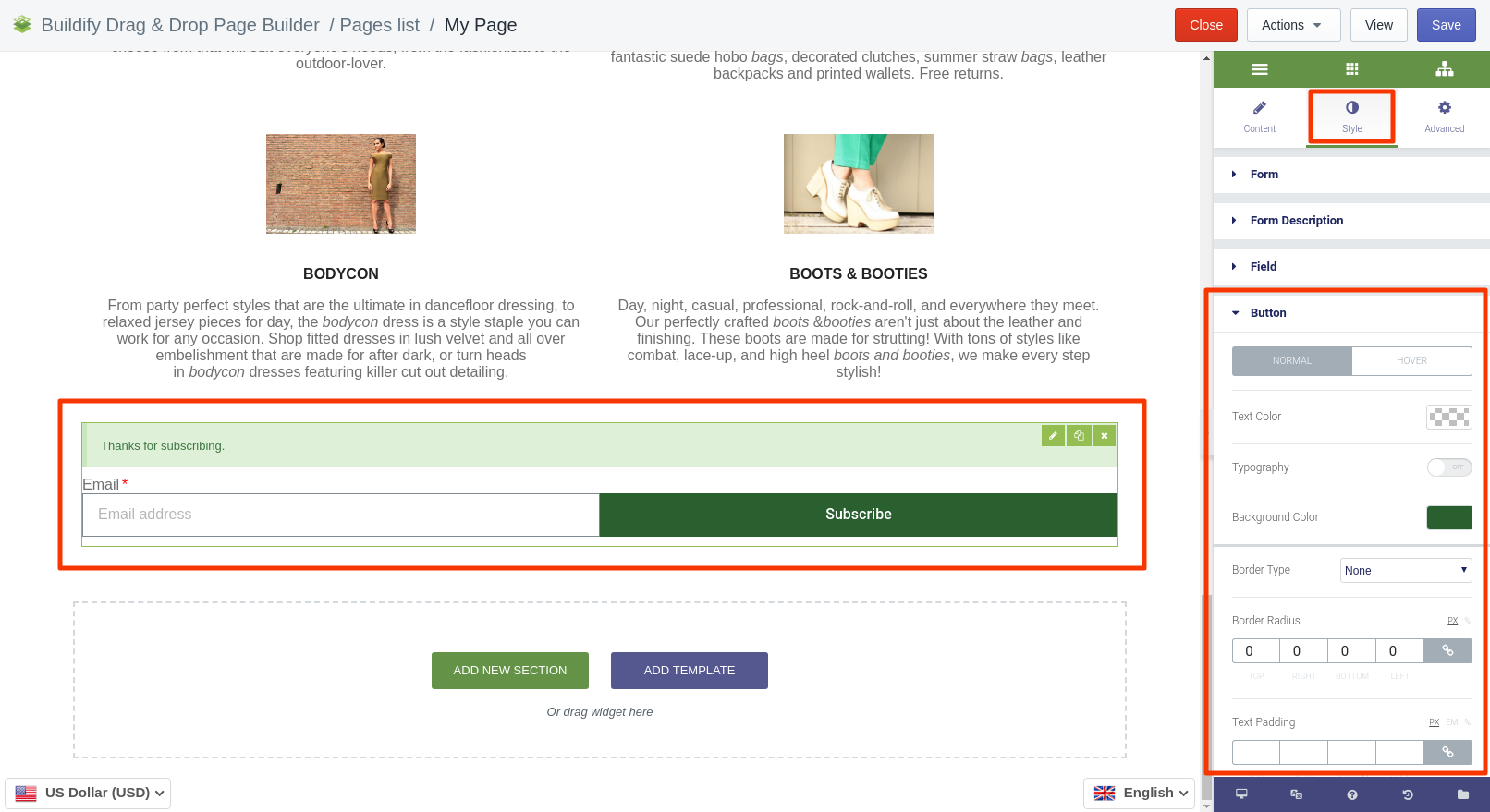Click the Thanks for subscribing message
1490x812 pixels.
coord(163,446)
